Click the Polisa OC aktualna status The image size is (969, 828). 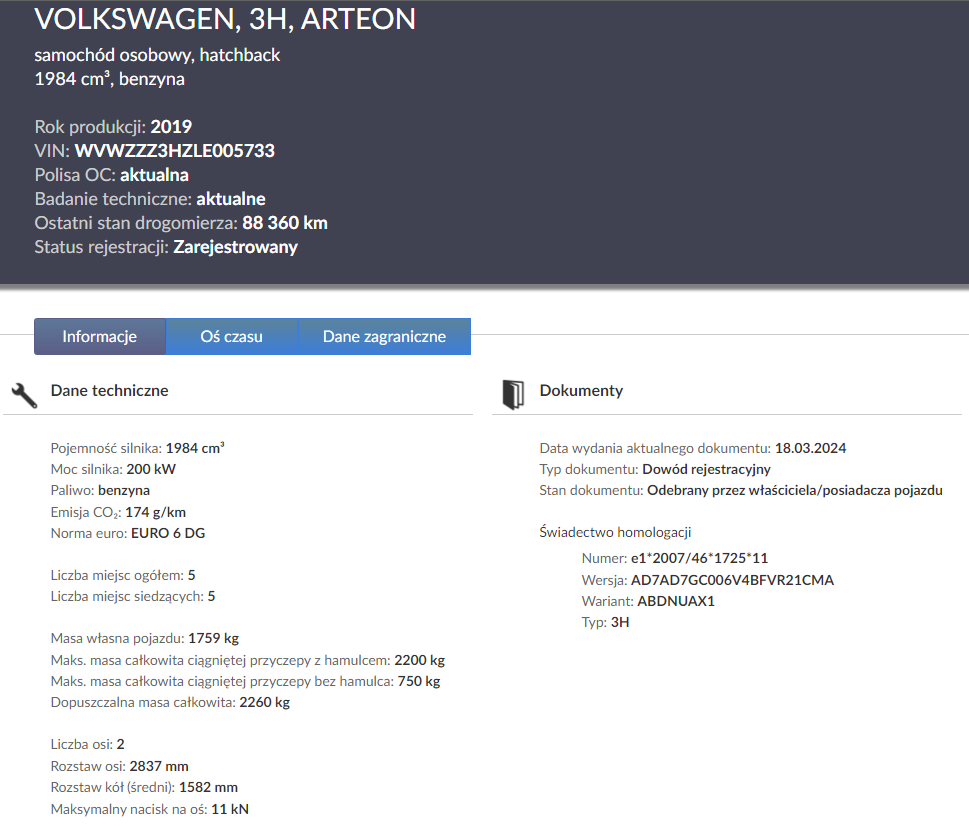(x=154, y=175)
